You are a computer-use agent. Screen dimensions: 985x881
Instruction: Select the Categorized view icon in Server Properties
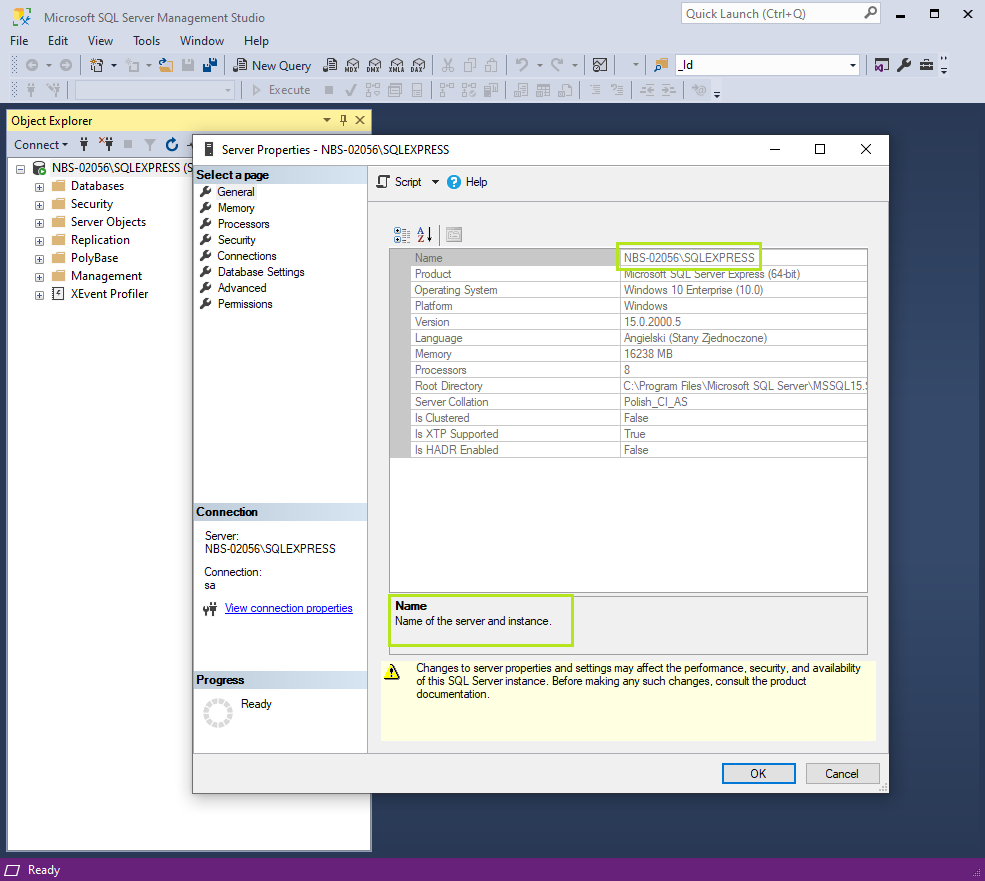point(400,234)
